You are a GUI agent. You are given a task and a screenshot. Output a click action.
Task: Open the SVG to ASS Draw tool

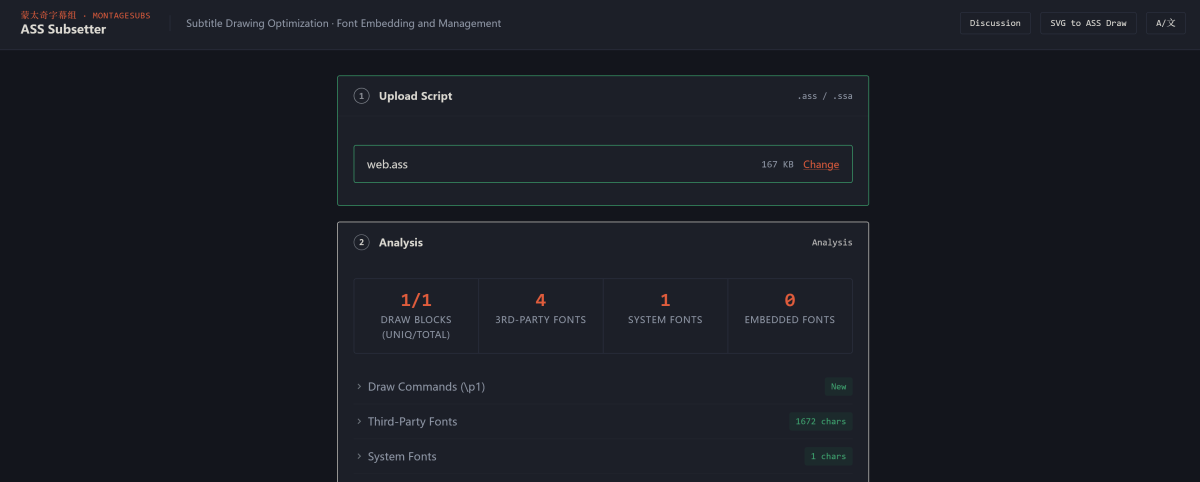tap(1088, 23)
